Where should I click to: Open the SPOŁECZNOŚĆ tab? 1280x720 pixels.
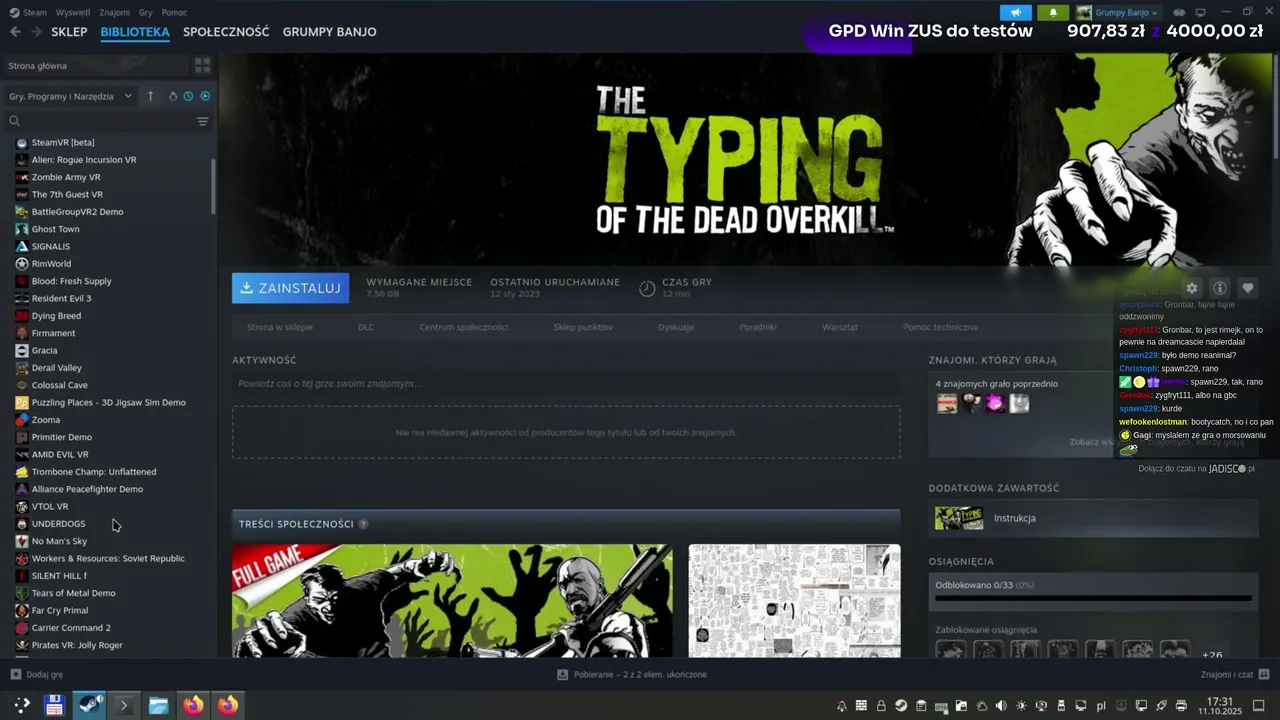tap(226, 32)
